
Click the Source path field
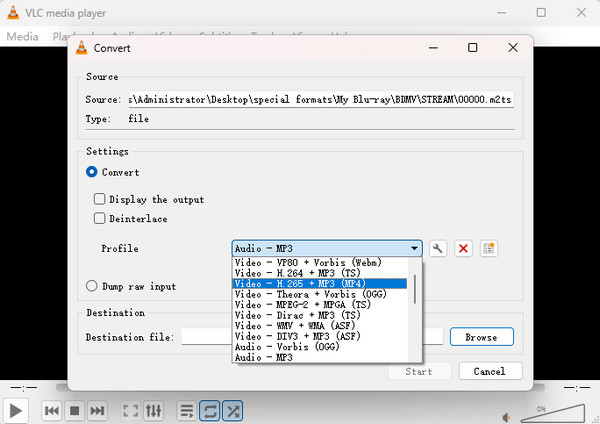321,99
